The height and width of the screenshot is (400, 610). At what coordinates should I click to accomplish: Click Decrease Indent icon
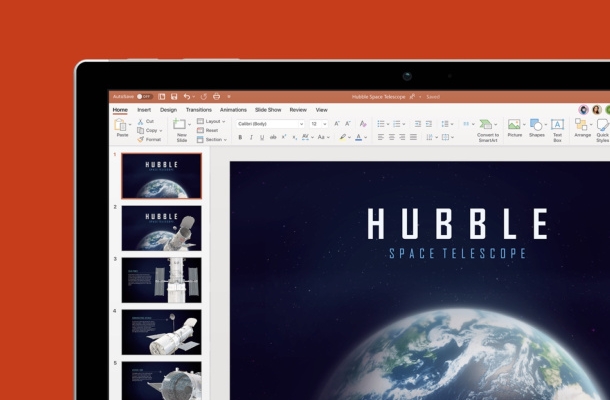pos(417,124)
